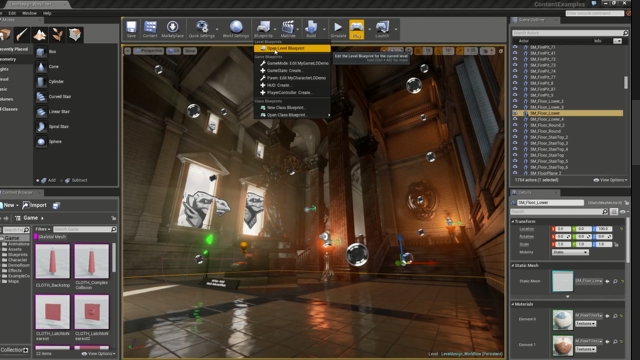Click the Build toolbar icon
This screenshot has width=640, height=360.
(x=311, y=29)
